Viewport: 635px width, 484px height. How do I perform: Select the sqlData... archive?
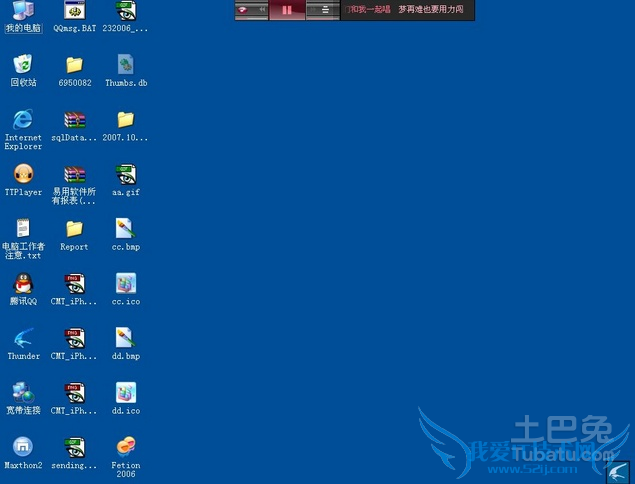pos(75,126)
